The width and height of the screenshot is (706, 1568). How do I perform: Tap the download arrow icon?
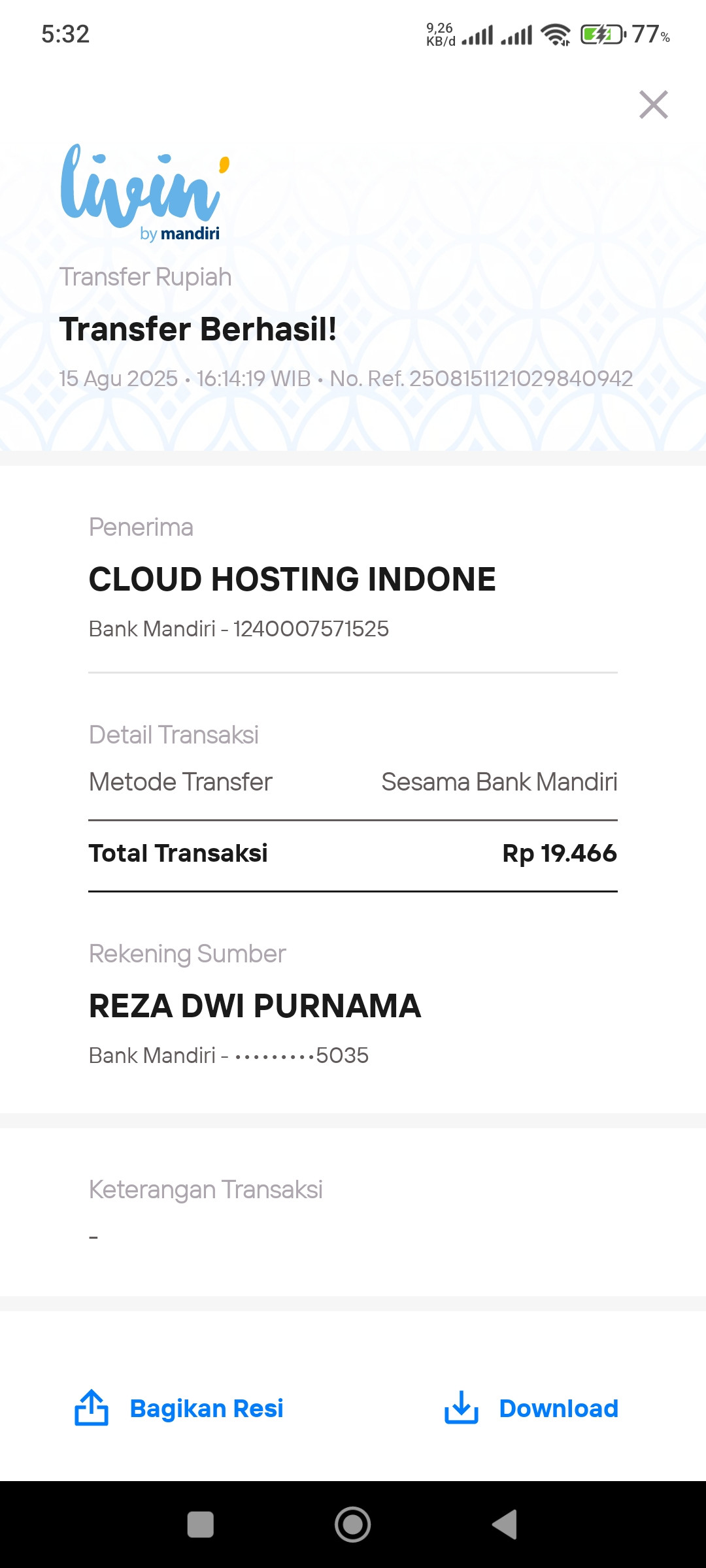(462, 1408)
